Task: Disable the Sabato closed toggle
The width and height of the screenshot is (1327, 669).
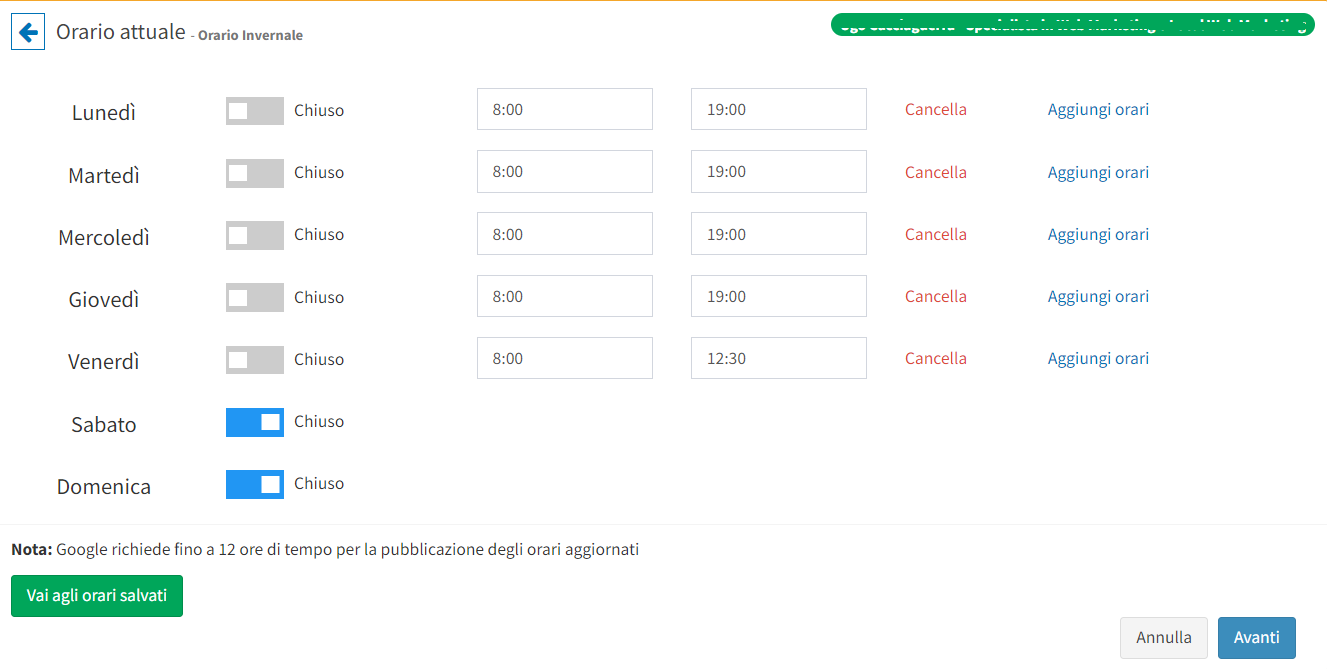Action: (x=254, y=422)
